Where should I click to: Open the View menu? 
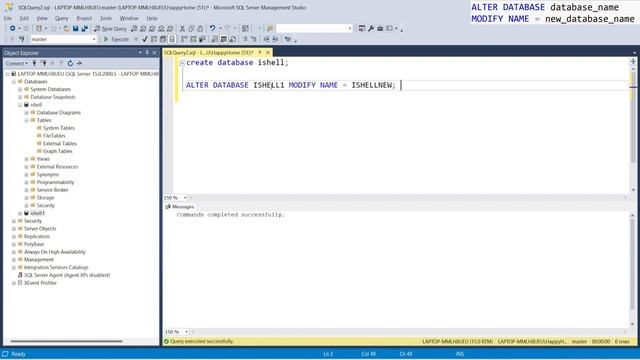point(42,18)
